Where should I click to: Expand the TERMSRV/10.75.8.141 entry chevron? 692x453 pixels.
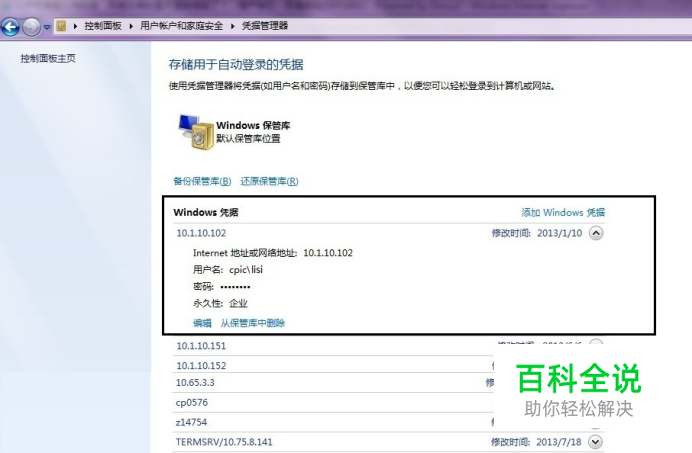pos(595,442)
